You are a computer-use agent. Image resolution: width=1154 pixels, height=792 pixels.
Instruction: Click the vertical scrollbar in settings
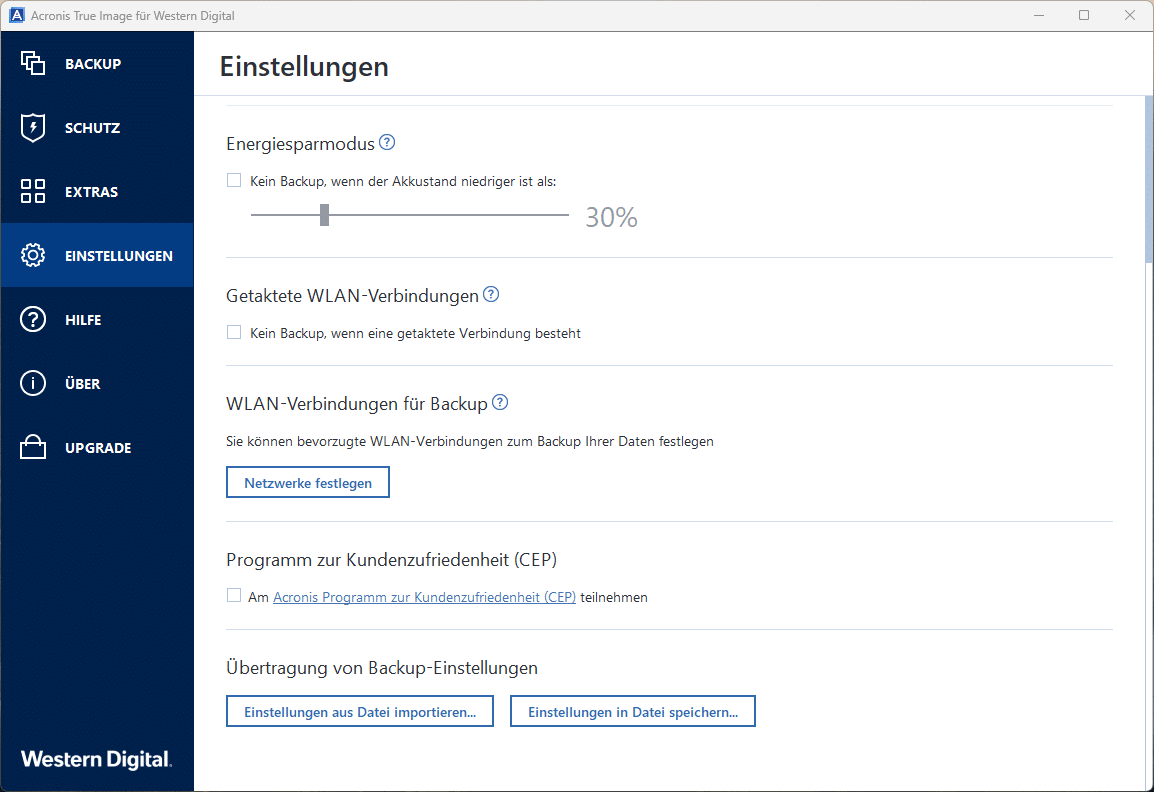pos(1148,180)
